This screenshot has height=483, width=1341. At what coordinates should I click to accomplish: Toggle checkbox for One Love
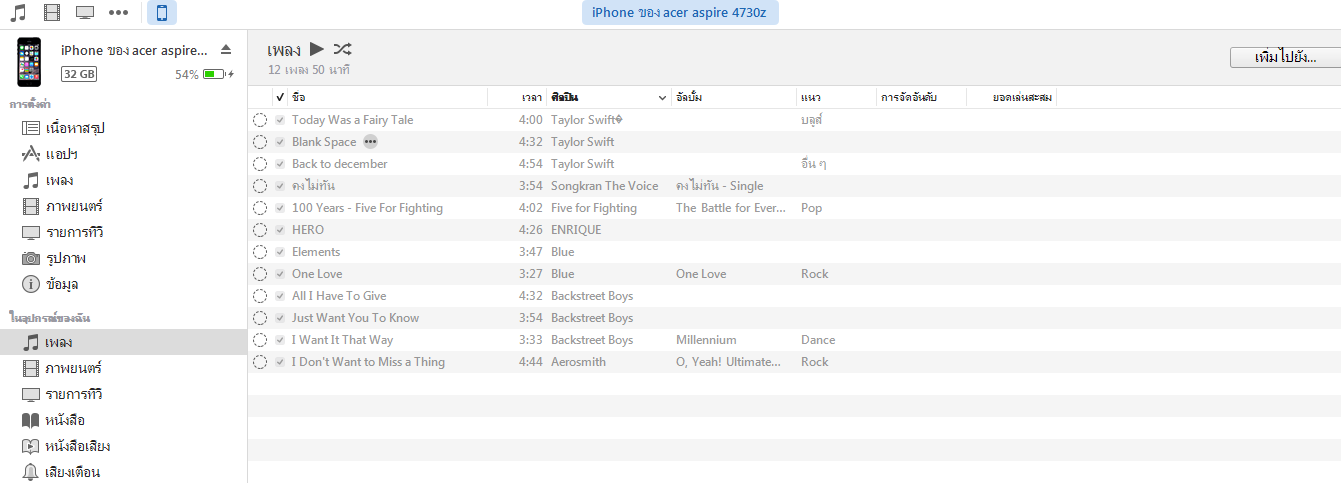(x=281, y=274)
